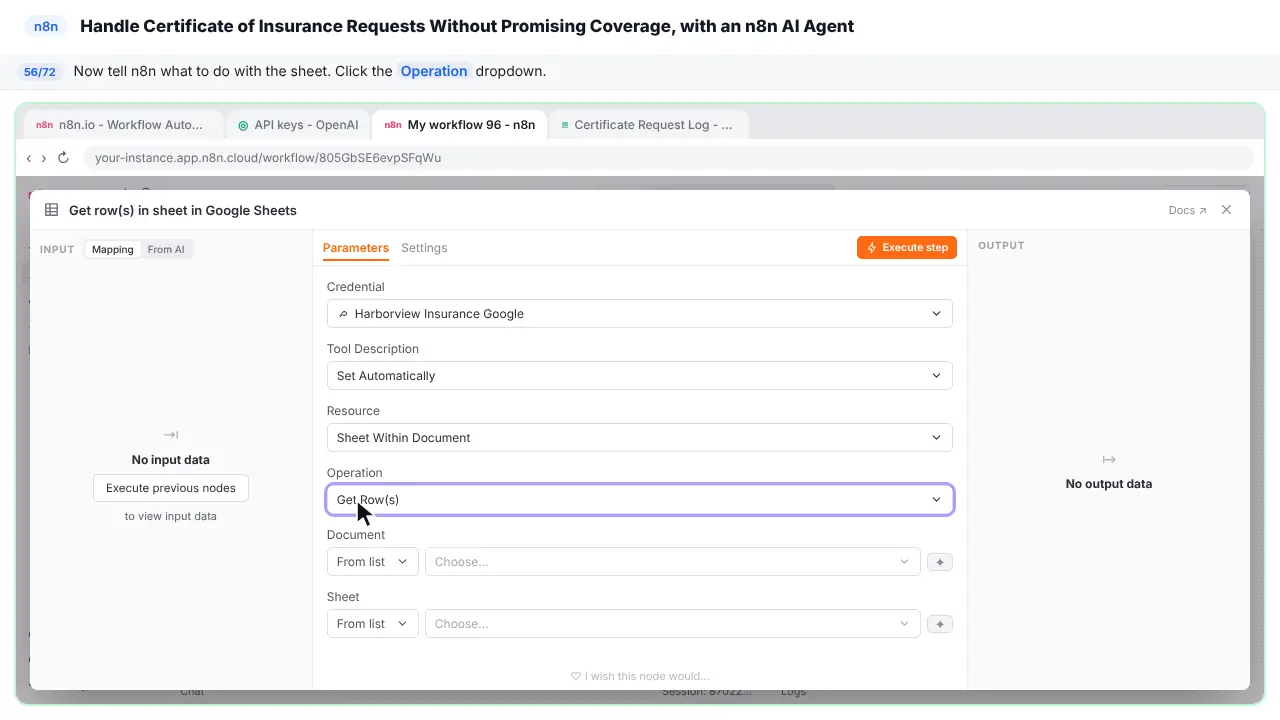1280x720 pixels.
Task: Close the node panel with the X
Action: pyautogui.click(x=1227, y=210)
